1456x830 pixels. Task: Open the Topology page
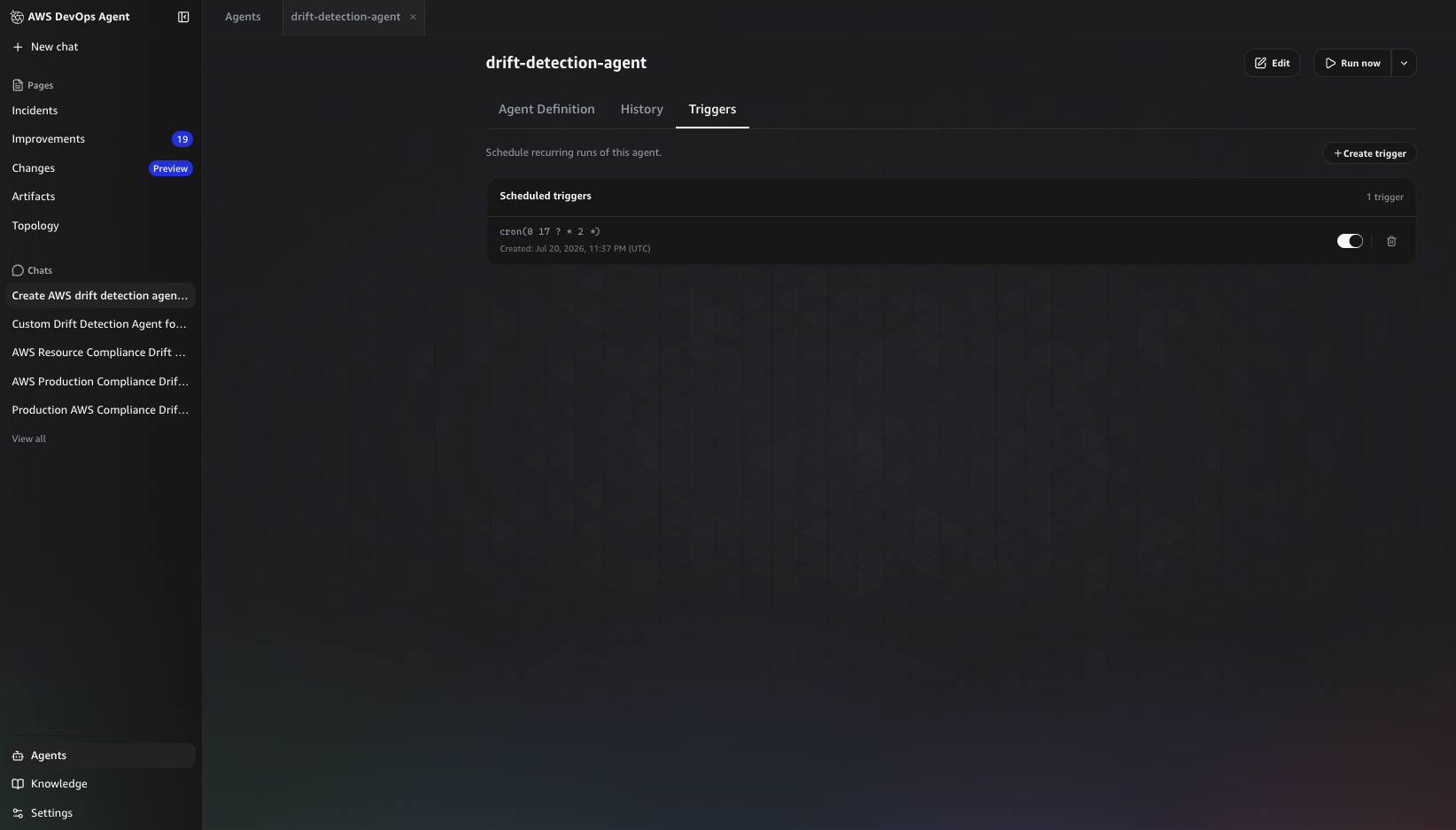tap(35, 226)
